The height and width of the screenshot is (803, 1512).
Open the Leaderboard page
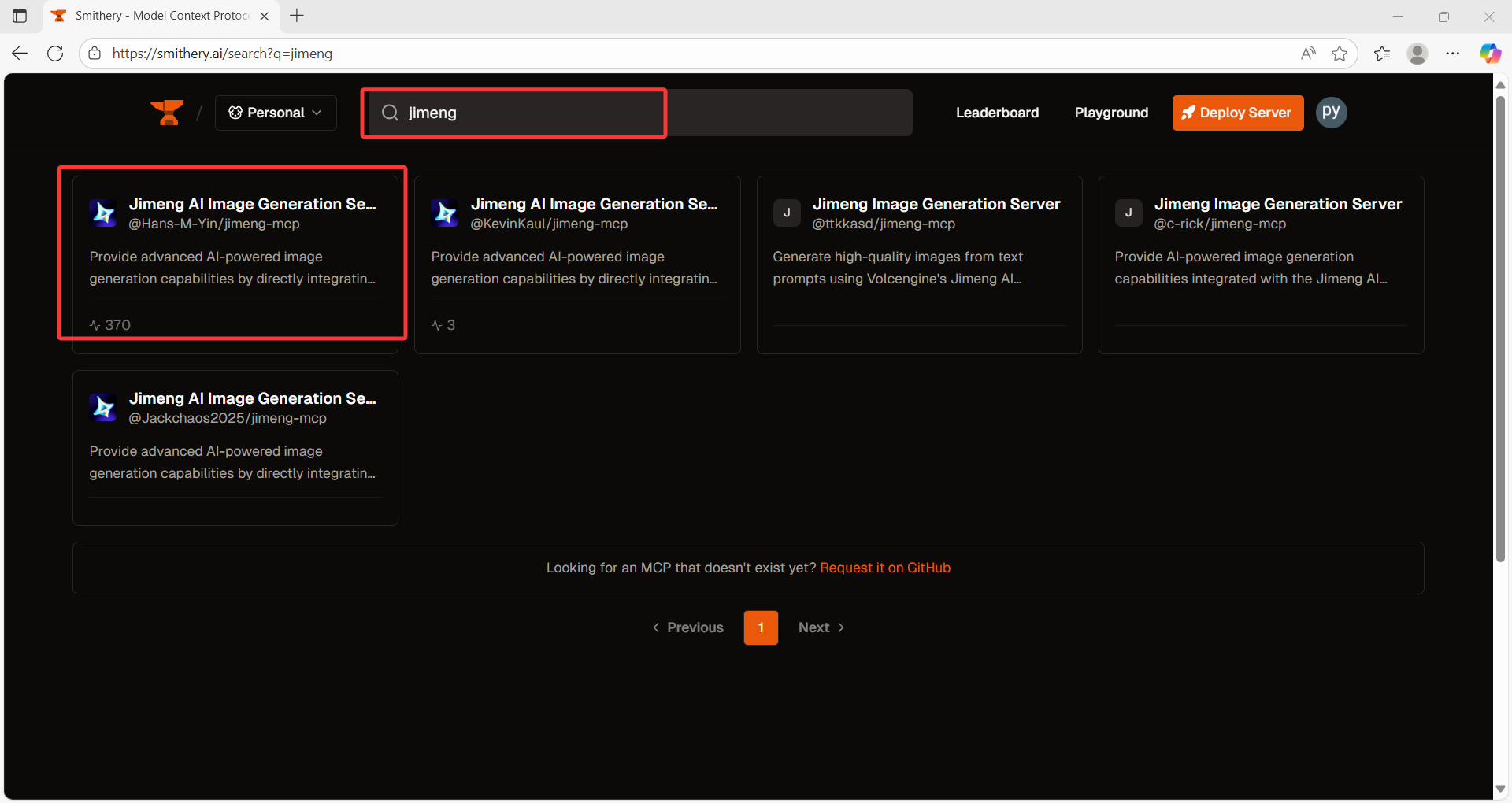997,113
